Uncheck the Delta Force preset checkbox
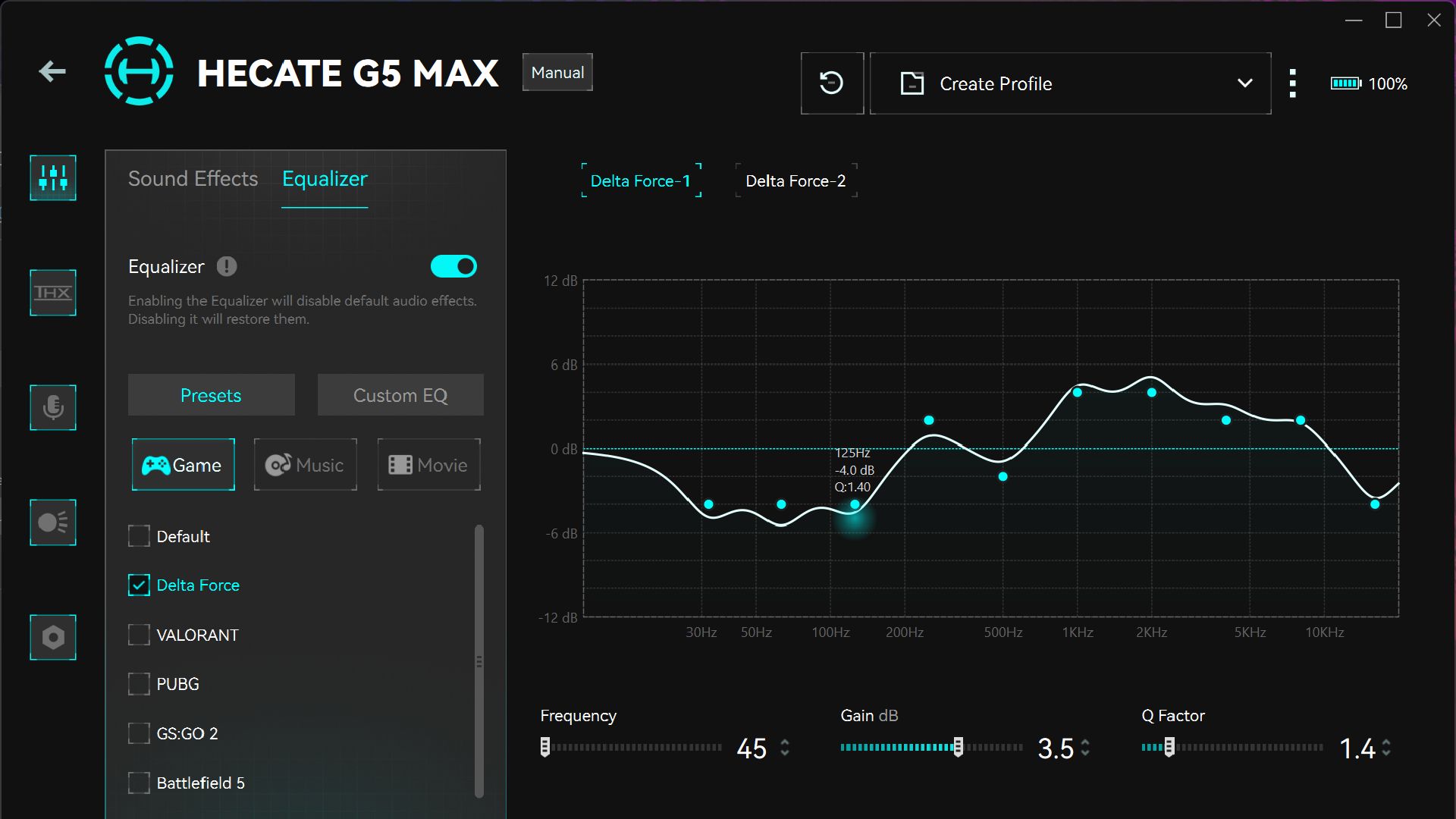 139,585
